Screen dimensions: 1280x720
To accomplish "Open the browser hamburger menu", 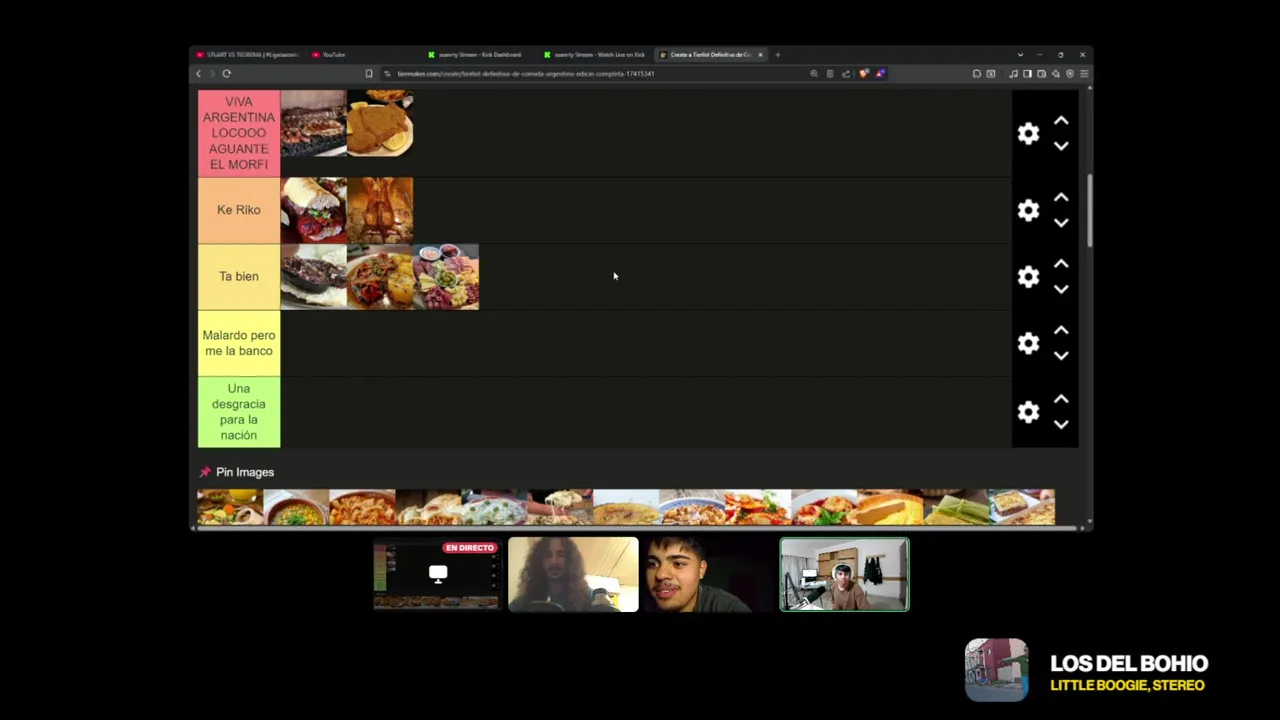I will point(1084,74).
